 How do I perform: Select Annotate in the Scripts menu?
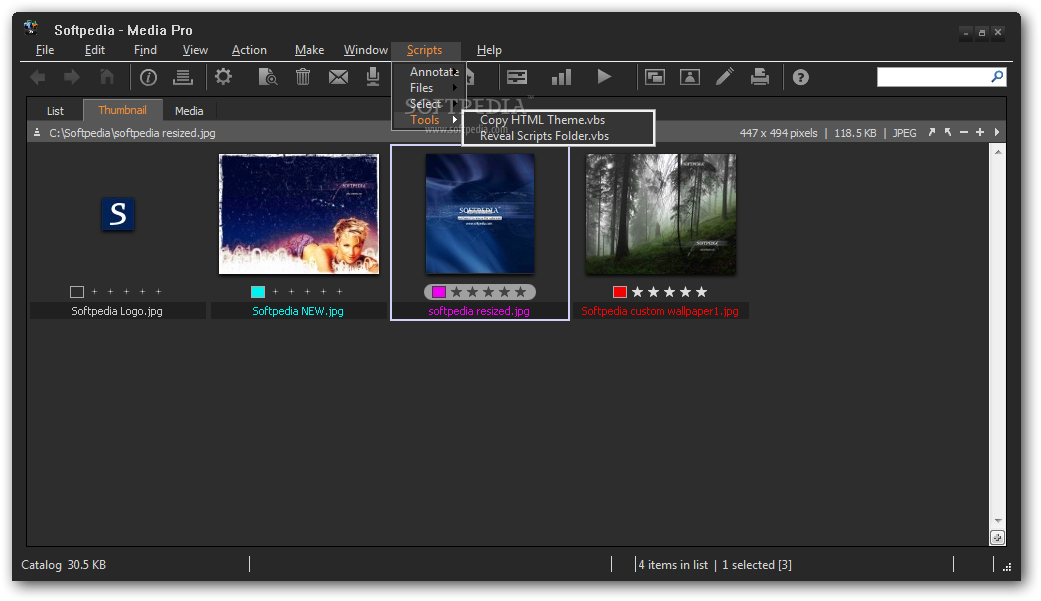[429, 72]
